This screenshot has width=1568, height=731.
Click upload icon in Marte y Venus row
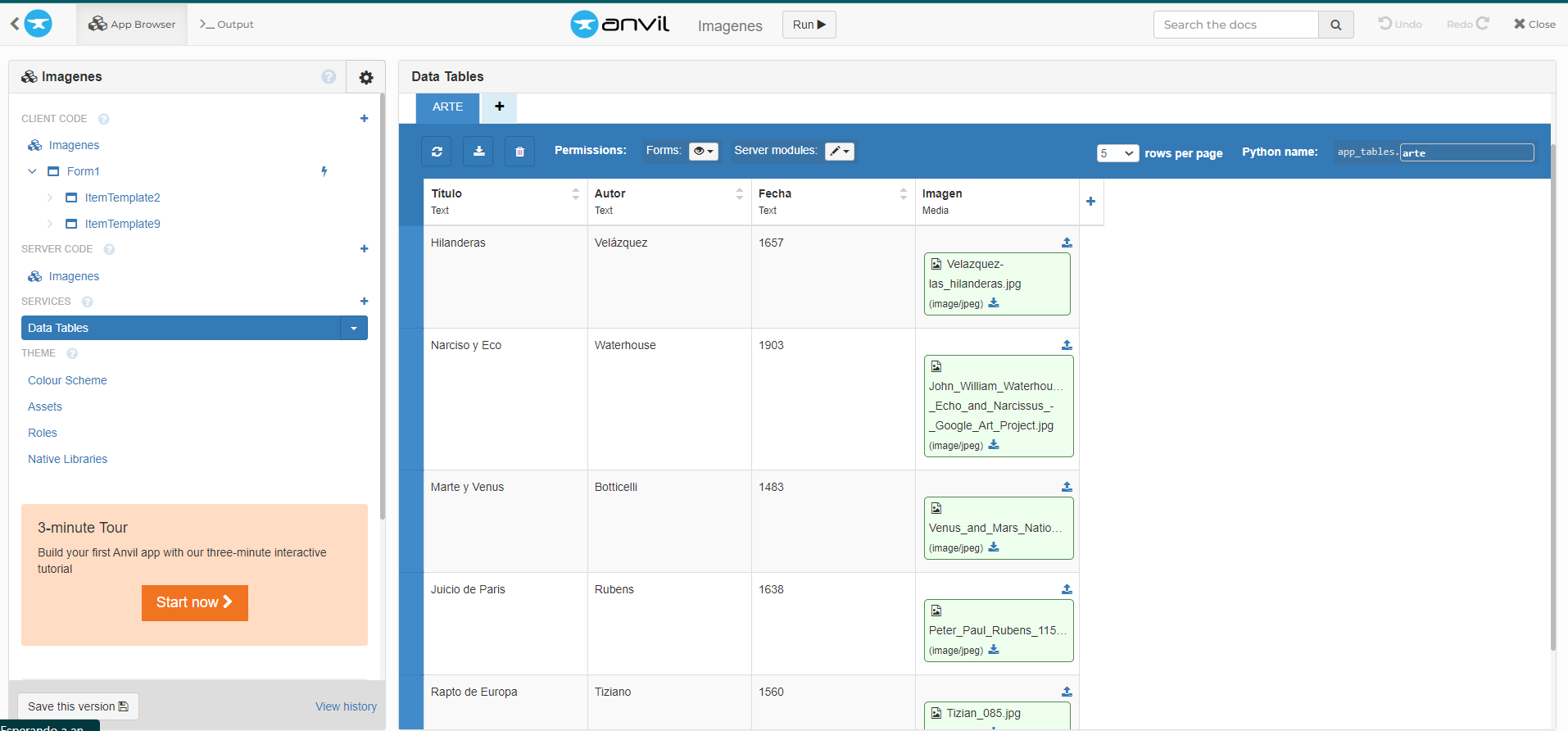click(x=1067, y=487)
